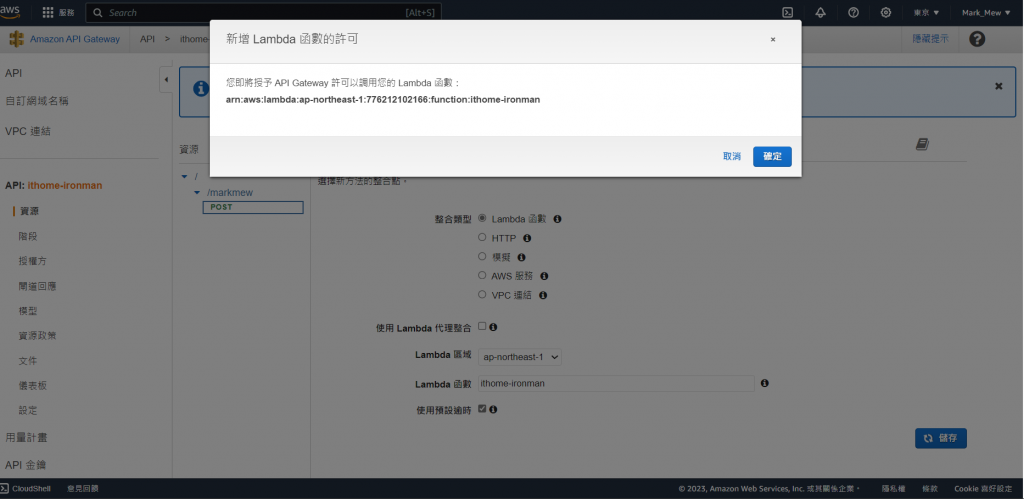The width and height of the screenshot is (1024, 499).
Task: Cancel the Lambda permission dialog
Action: [x=732, y=157]
